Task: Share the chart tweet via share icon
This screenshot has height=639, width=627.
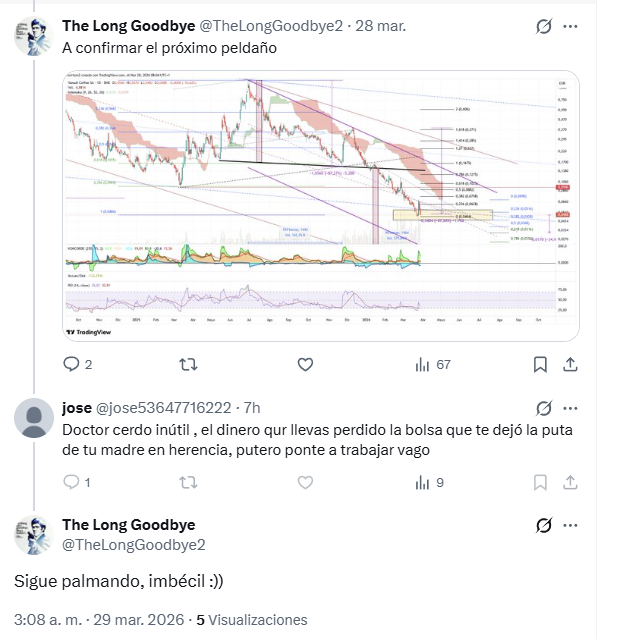Action: (x=571, y=365)
